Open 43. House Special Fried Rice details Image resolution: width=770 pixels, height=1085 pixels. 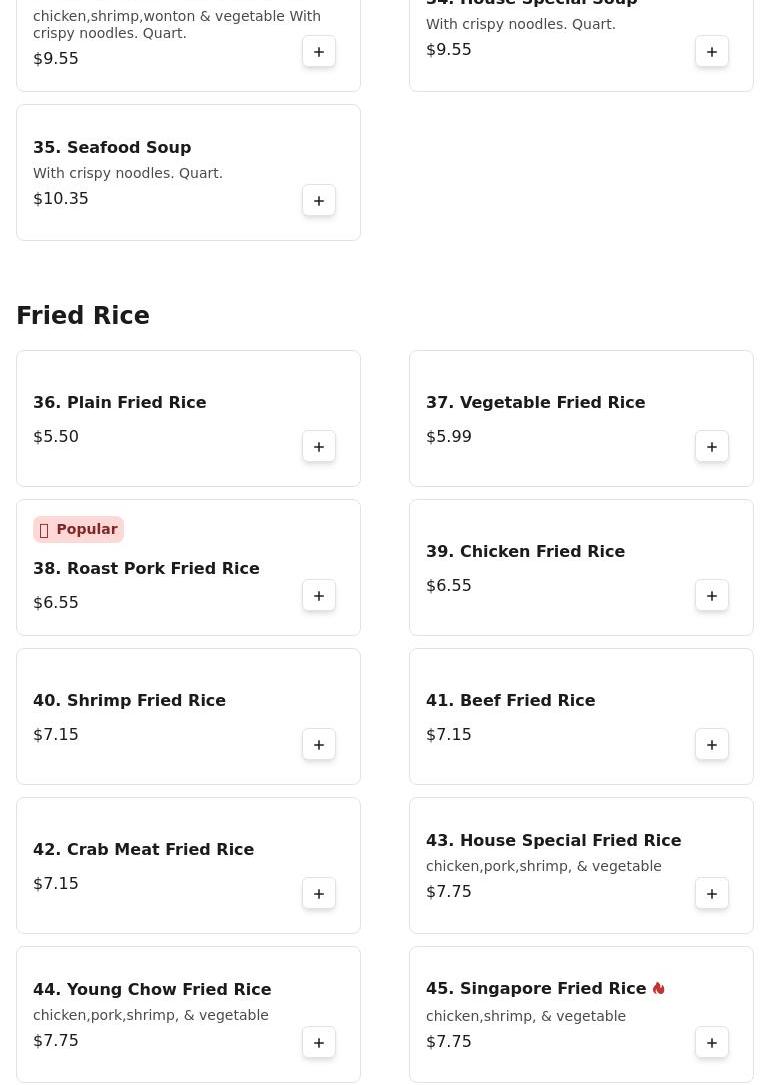tap(553, 840)
